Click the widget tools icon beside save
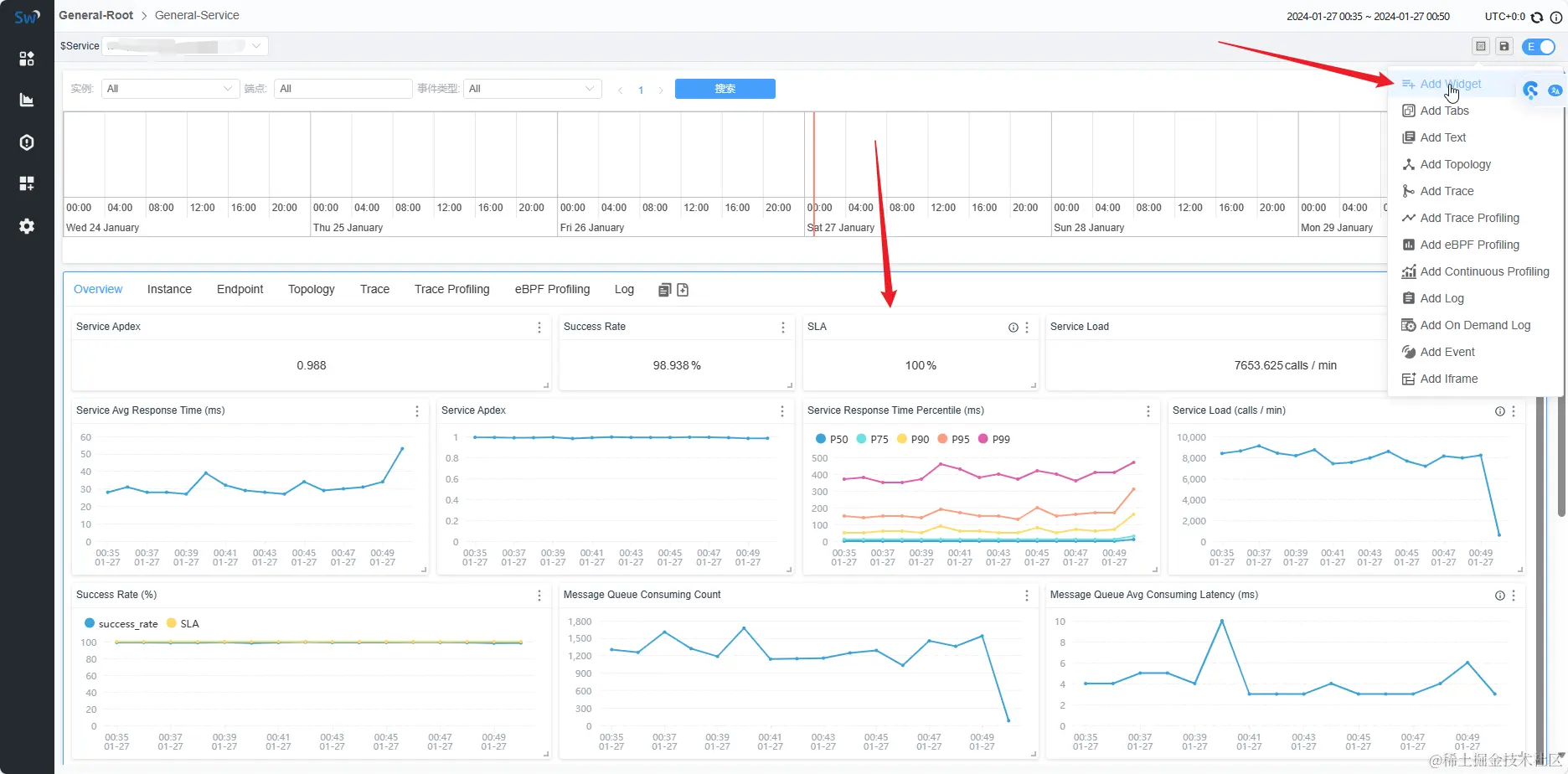 click(1481, 47)
